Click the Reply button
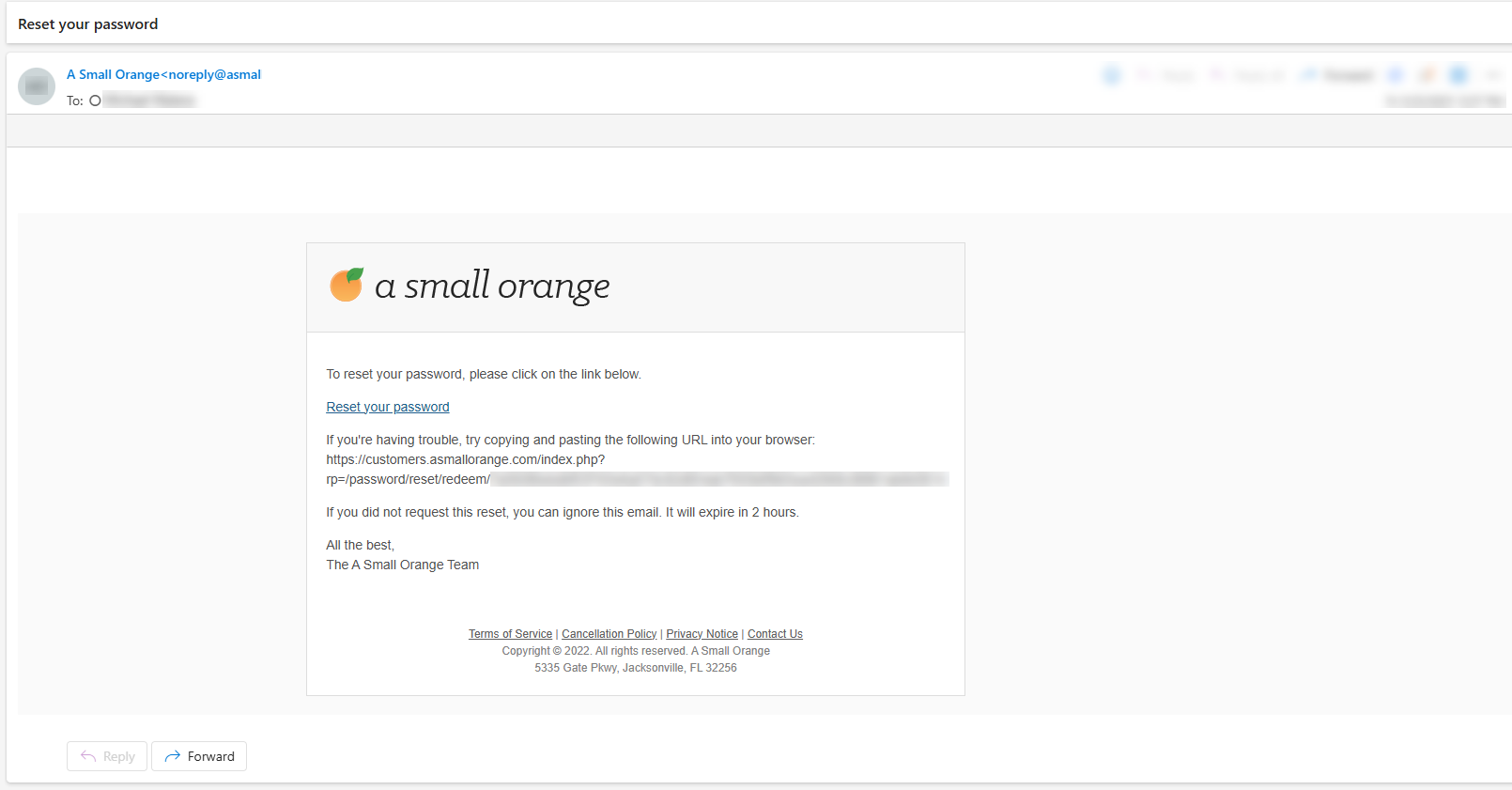This screenshot has width=1512, height=790. coord(107,756)
